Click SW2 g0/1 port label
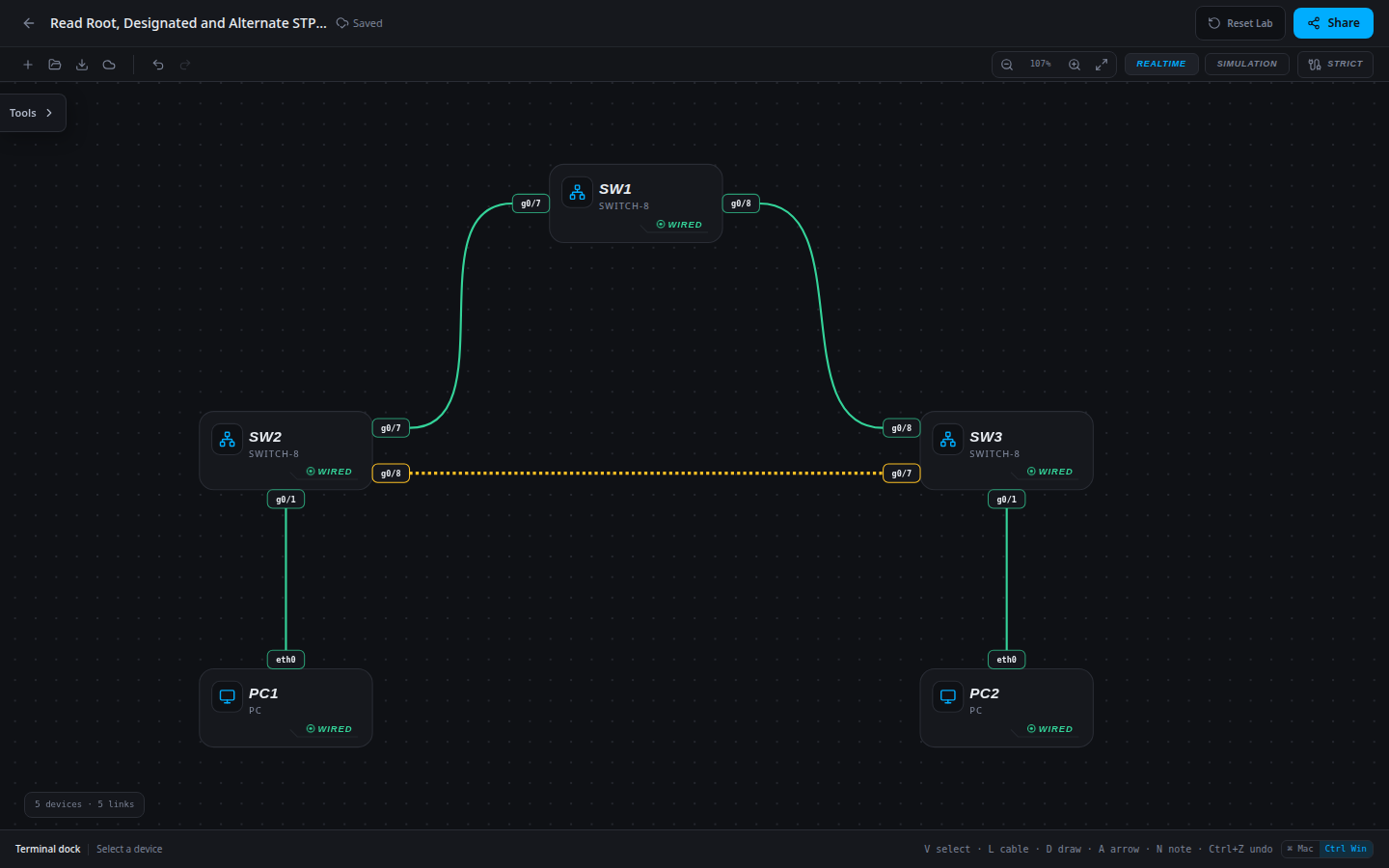 click(286, 500)
